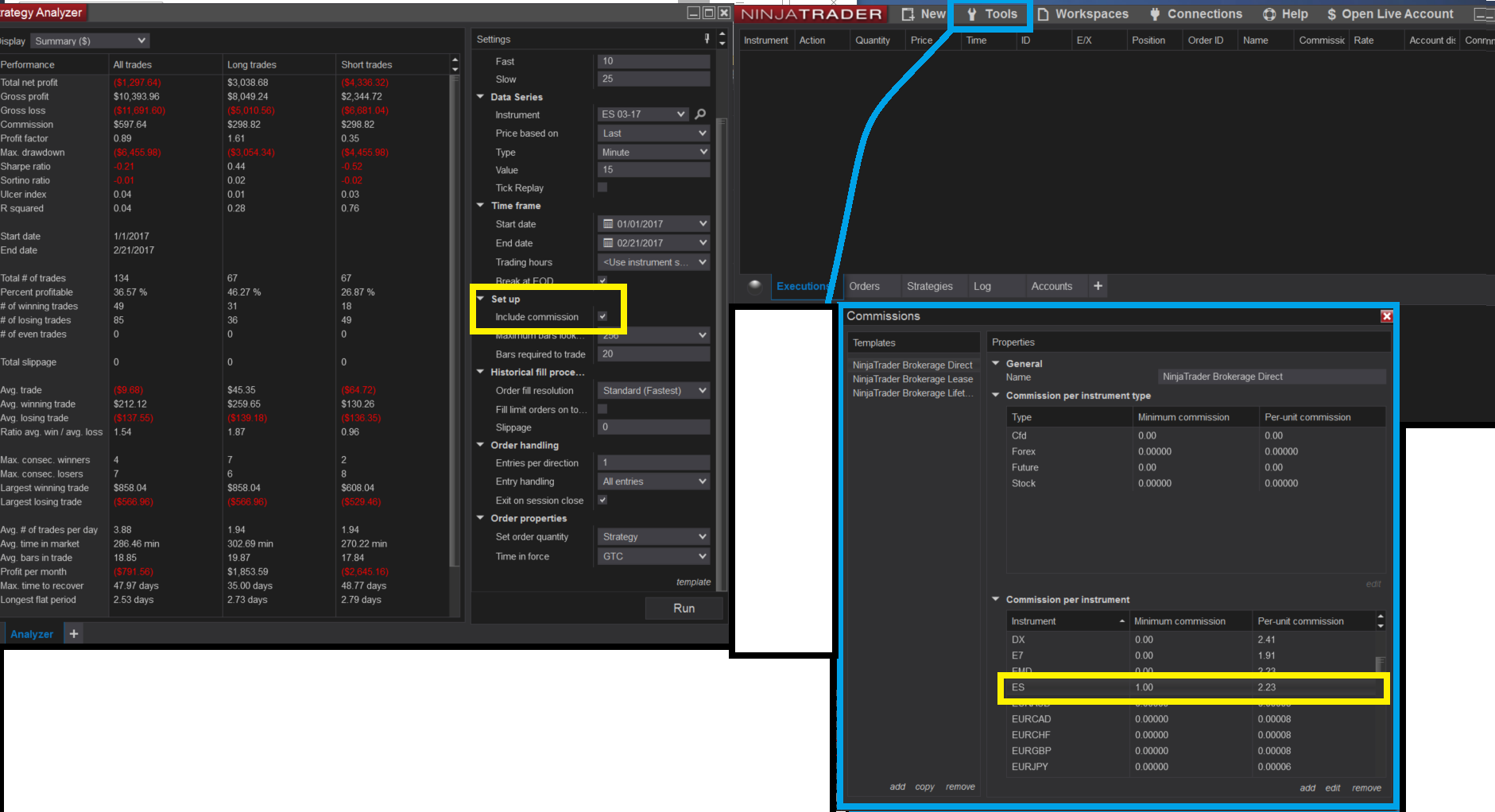This screenshot has width=1495, height=812.
Task: Click remove under Commission per instrument
Action: 1366,788
